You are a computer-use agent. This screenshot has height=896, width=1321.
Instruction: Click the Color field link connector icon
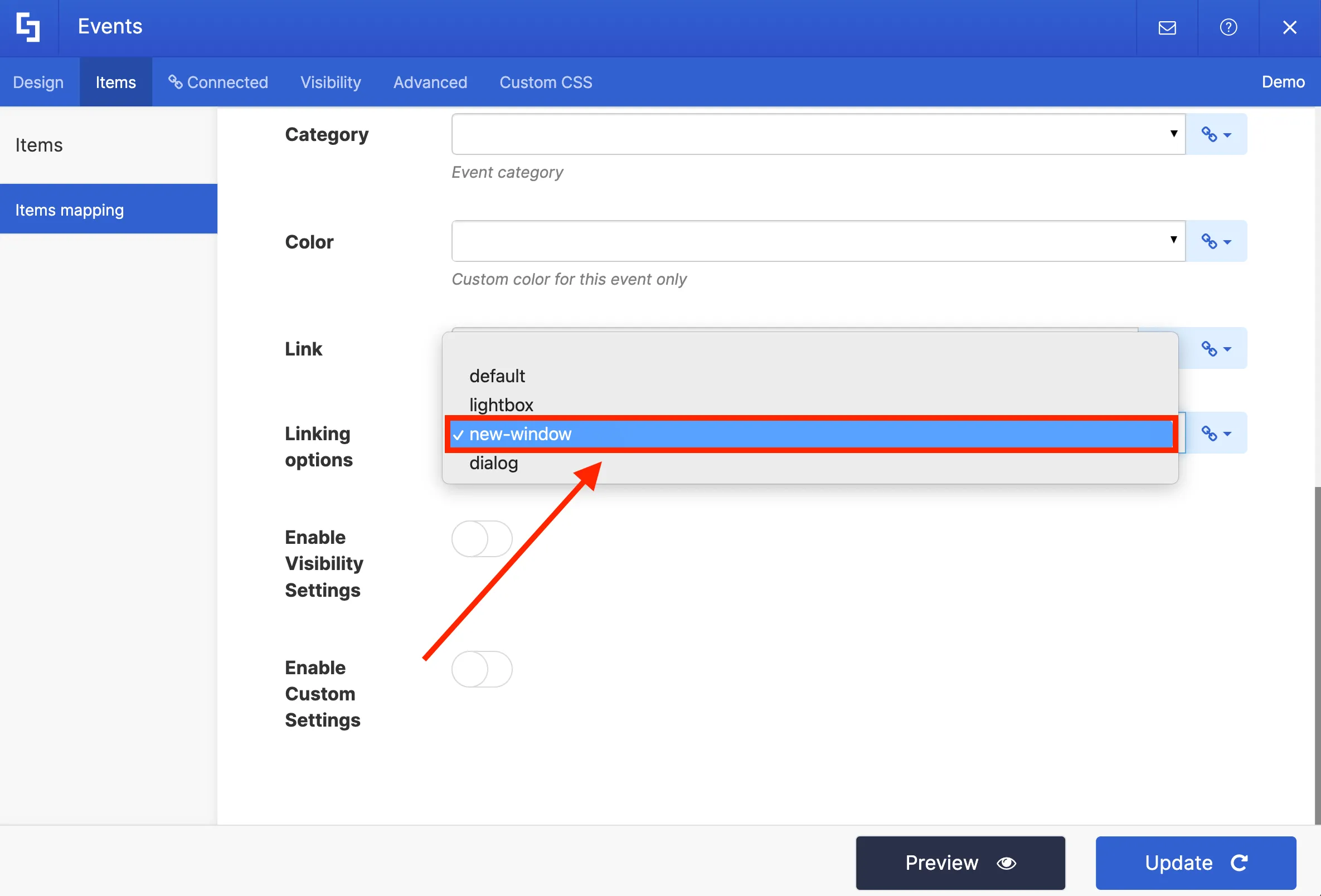click(1216, 241)
